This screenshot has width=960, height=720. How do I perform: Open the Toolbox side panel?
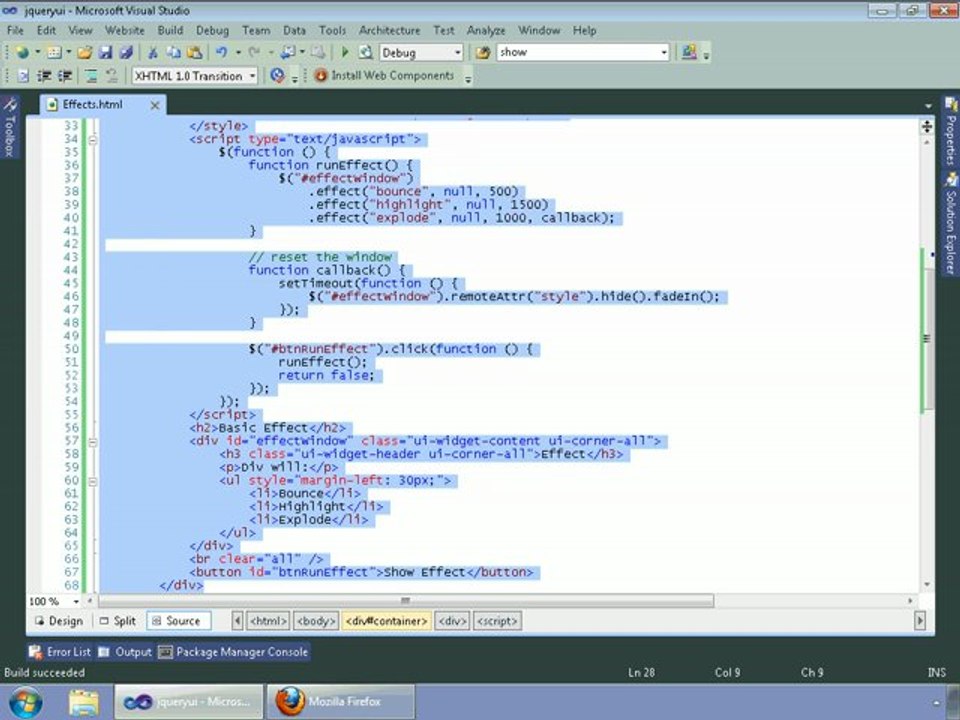click(9, 127)
